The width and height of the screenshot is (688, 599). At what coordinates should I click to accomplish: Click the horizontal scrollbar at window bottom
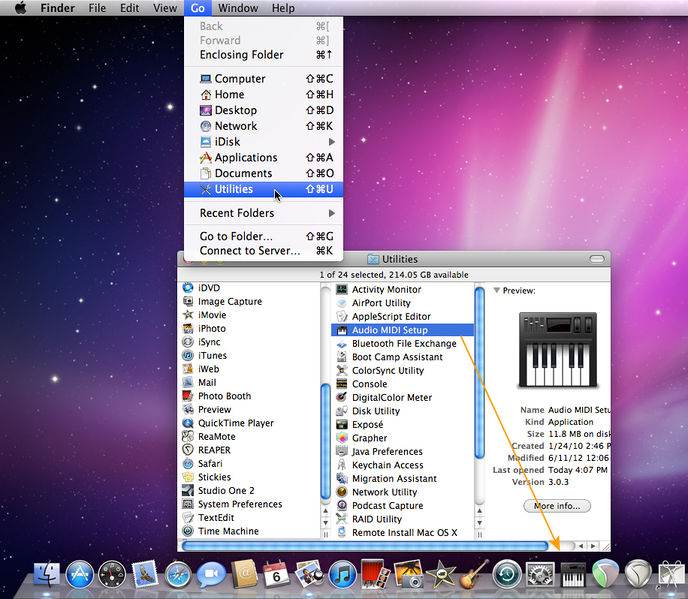(365, 546)
